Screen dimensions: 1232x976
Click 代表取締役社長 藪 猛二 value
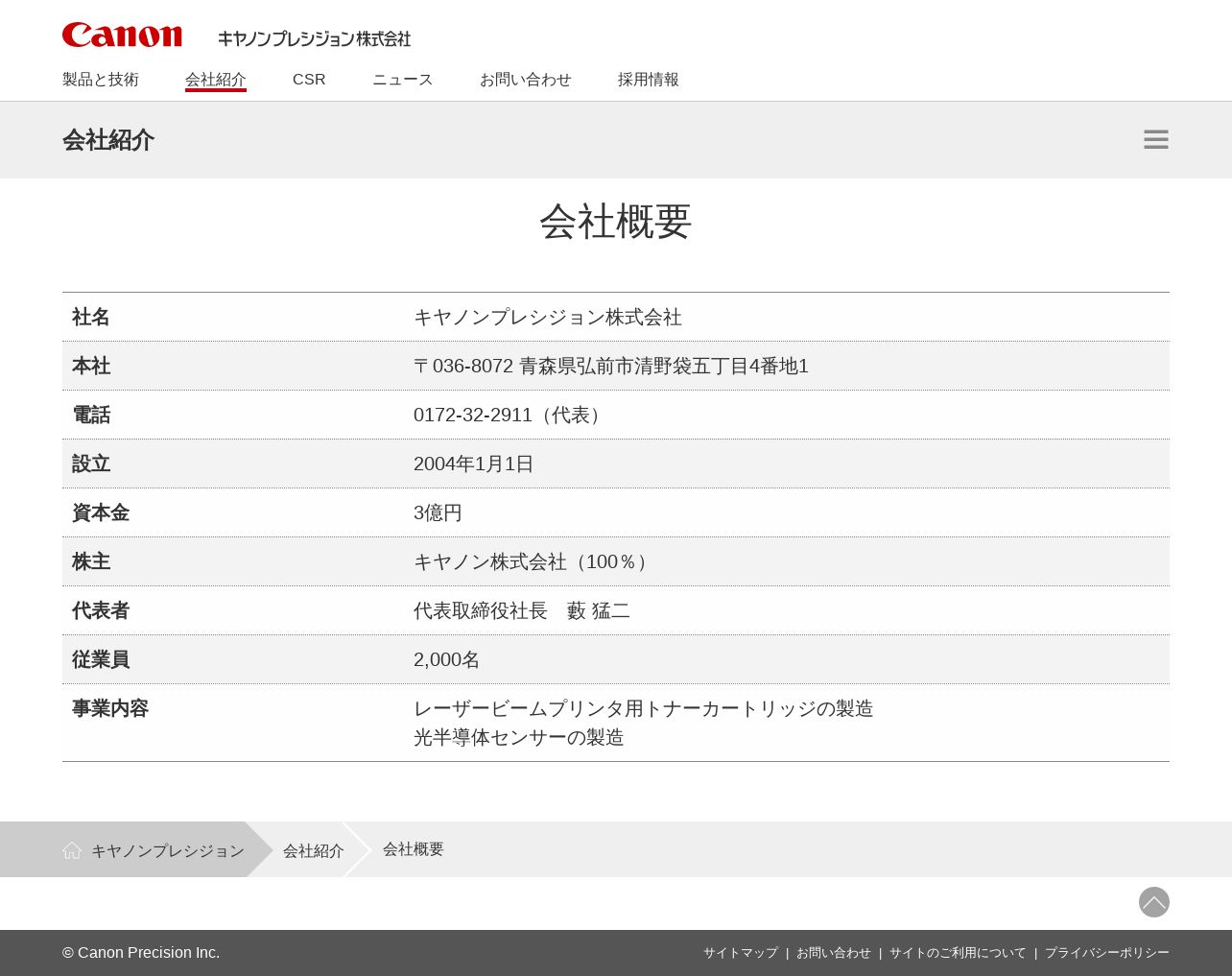click(522, 610)
